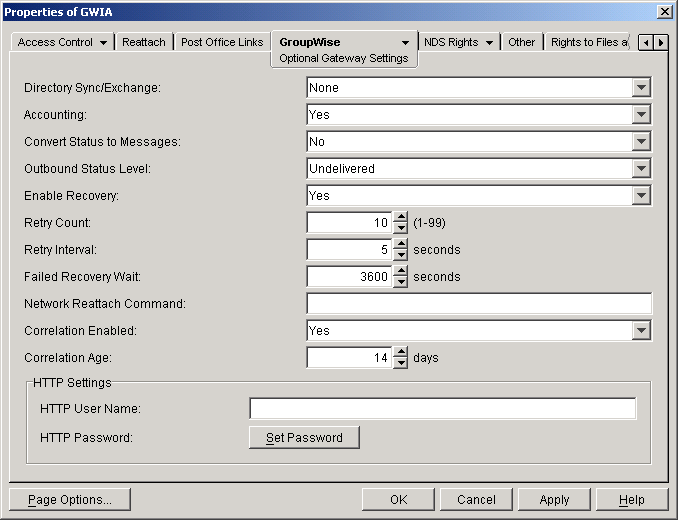Expand the Enable Recovery dropdown
678x520 pixels.
[641, 196]
